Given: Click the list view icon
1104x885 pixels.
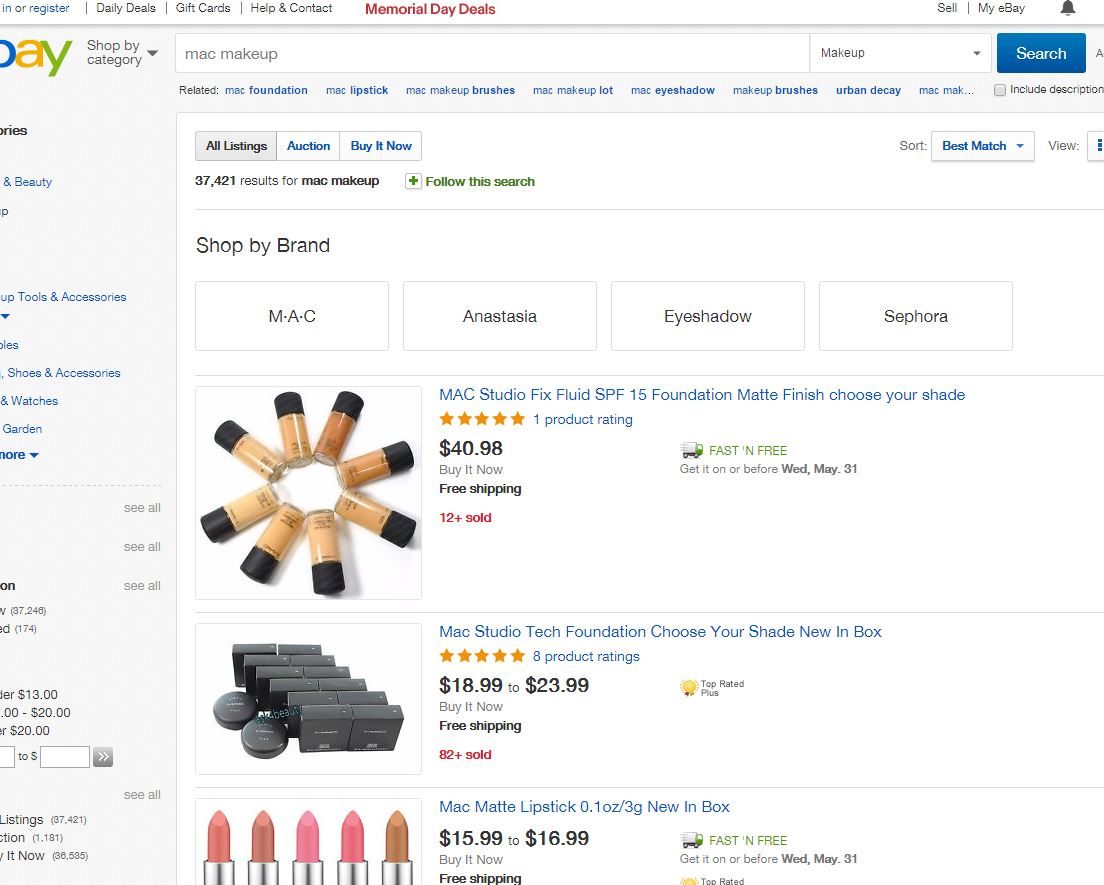Looking at the screenshot, I should pyautogui.click(x=1099, y=146).
